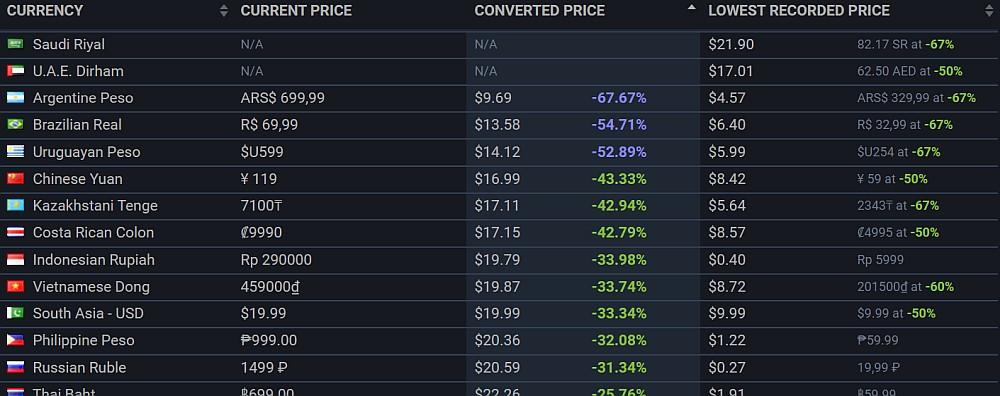This screenshot has height=396, width=1000.
Task: Click the -33.98% difference value
Action: (619, 260)
